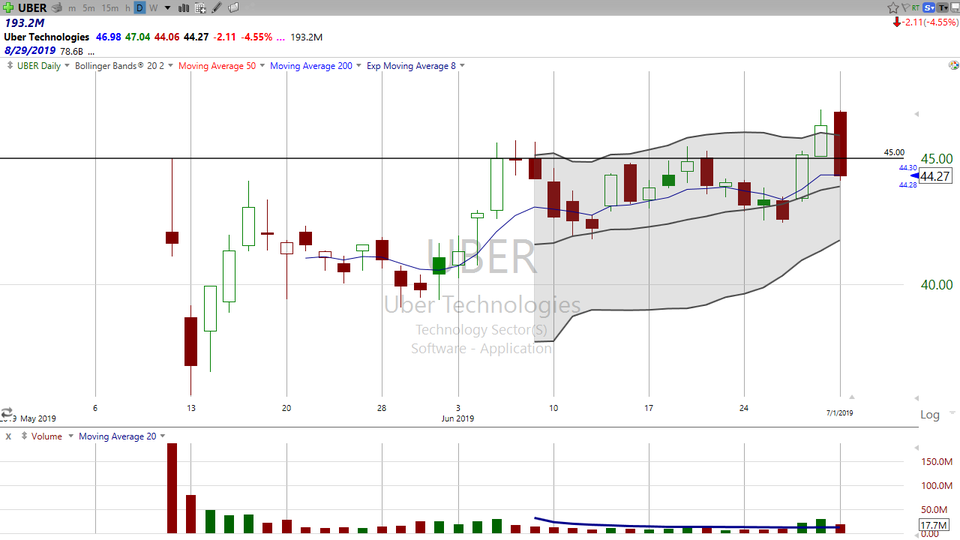Screen dimensions: 960x540
Task: Click the 44.27 current price box
Action: point(935,176)
